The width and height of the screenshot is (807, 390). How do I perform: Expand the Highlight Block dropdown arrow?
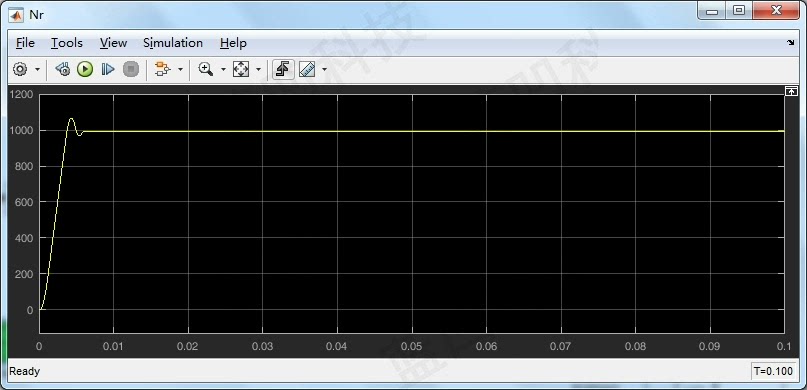click(180, 69)
